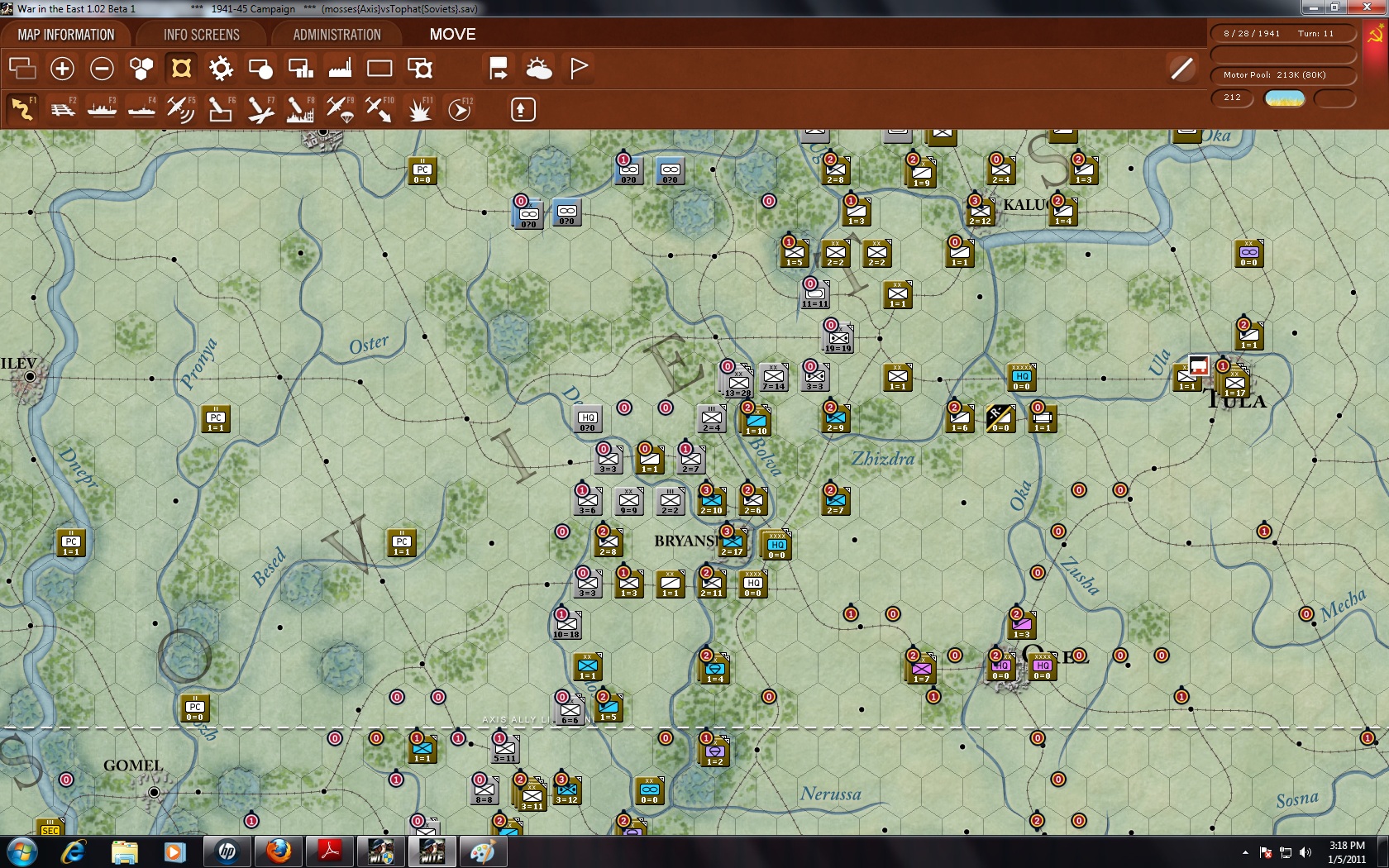1389x868 pixels.
Task: Select the grey HQ 0?0 counter
Action: (587, 420)
